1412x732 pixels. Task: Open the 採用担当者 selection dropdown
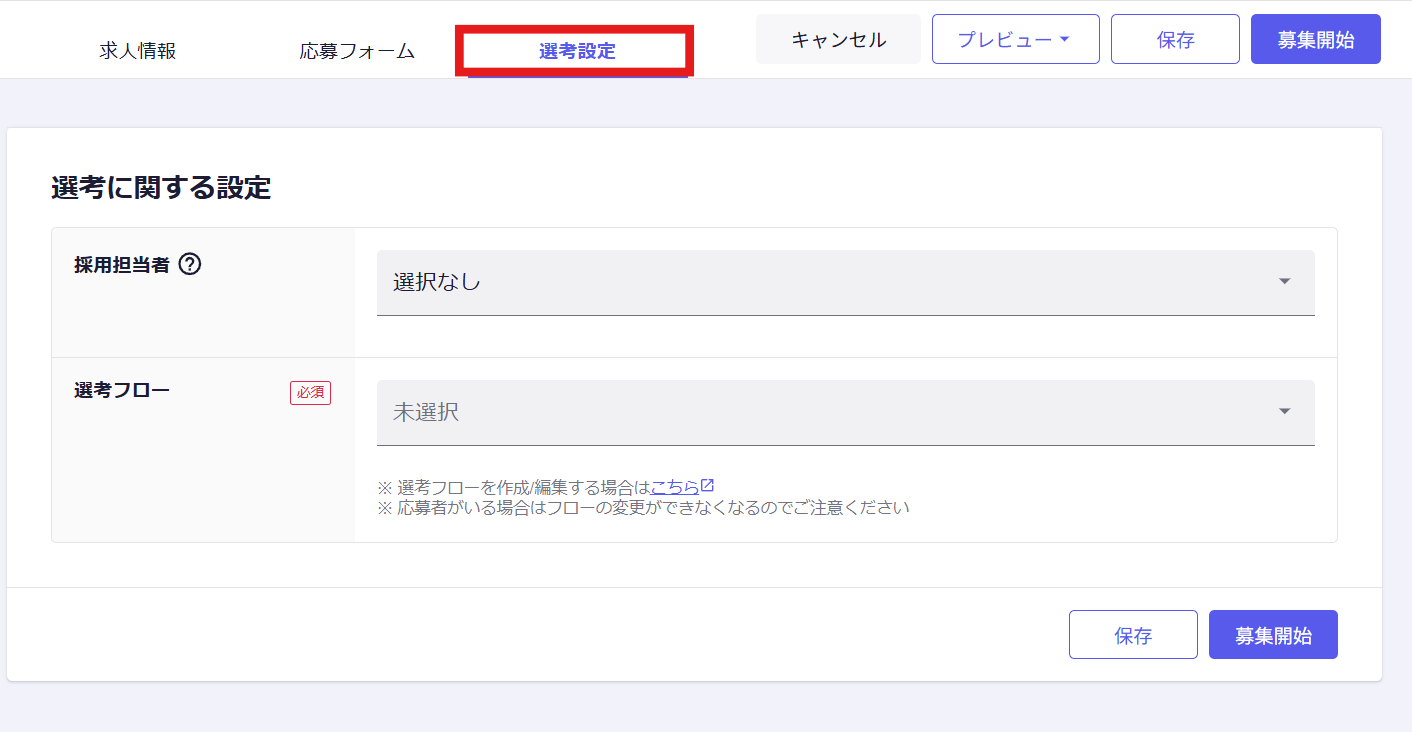[844, 282]
